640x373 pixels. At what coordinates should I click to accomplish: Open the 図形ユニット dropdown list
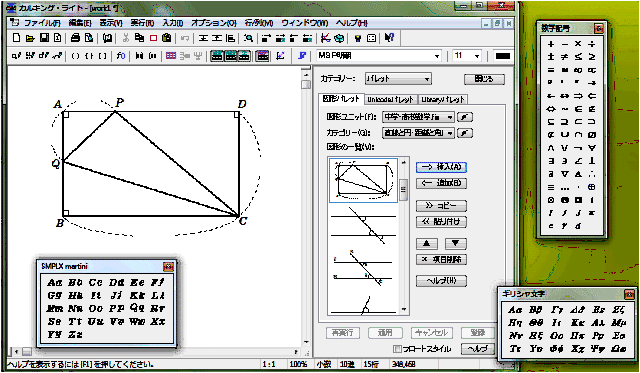tap(449, 117)
